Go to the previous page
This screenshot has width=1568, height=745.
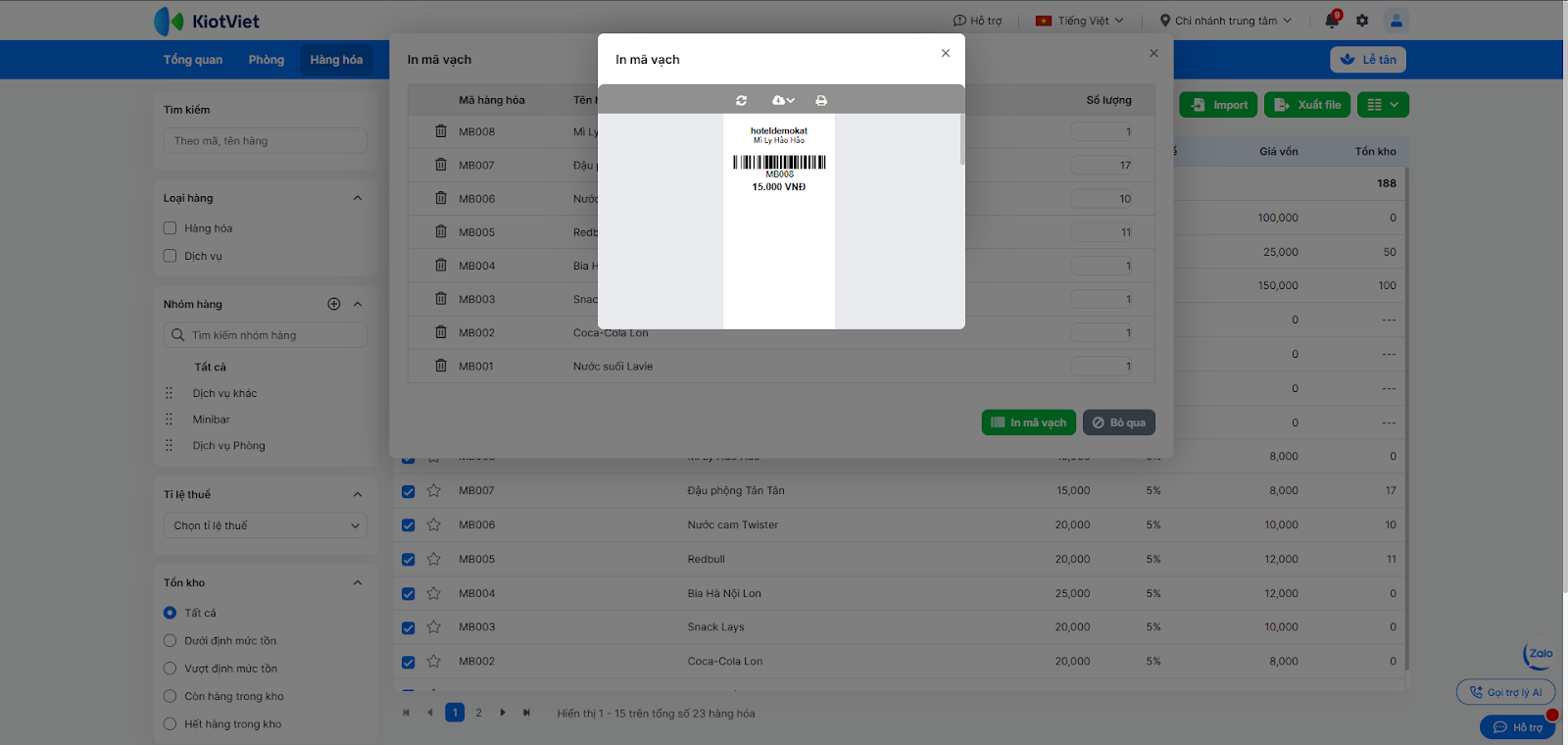point(430,713)
